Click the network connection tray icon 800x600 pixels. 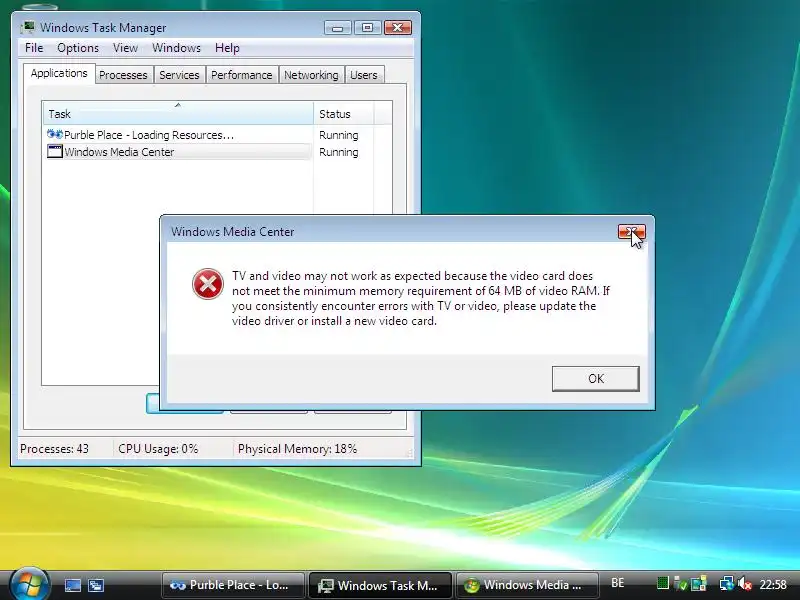point(727,583)
